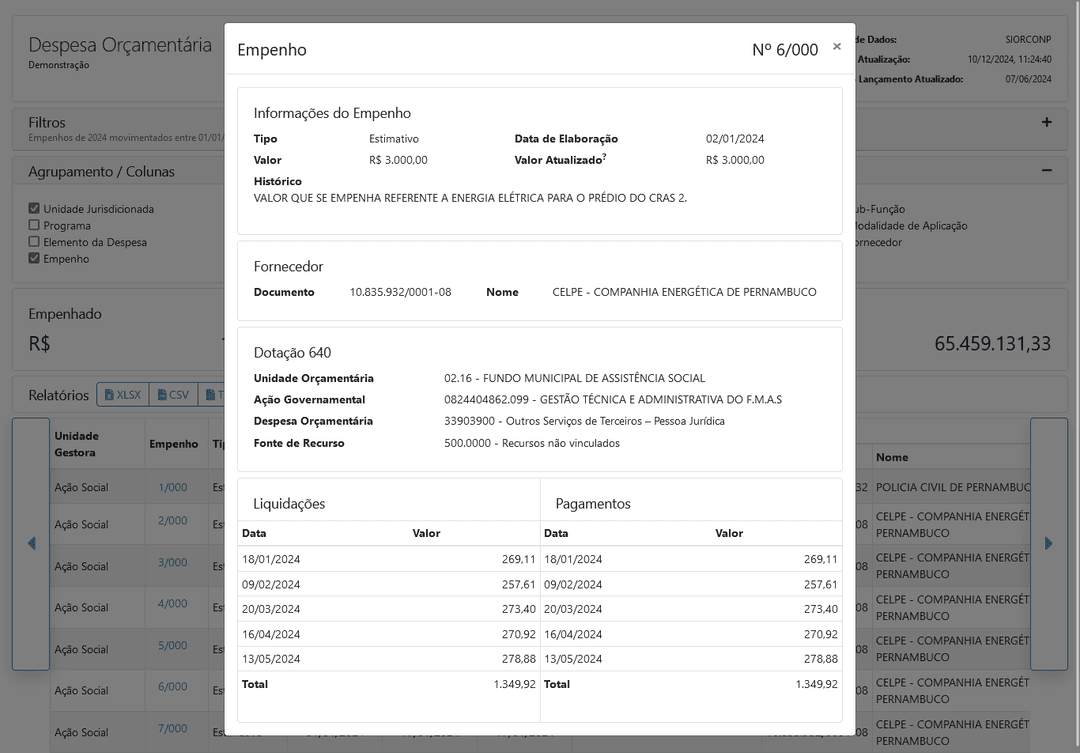Click the total 65.459.131,33
1080x753 pixels.
(x=993, y=344)
